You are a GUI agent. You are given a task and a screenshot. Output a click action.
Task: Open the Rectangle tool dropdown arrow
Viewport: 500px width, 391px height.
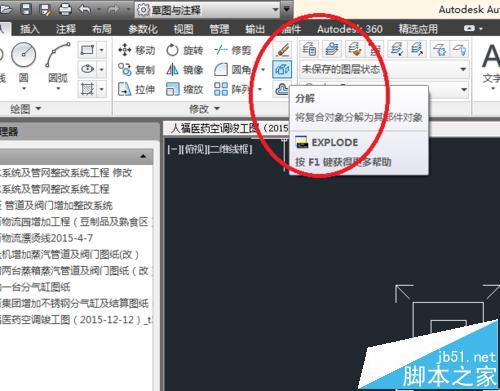[x=102, y=50]
